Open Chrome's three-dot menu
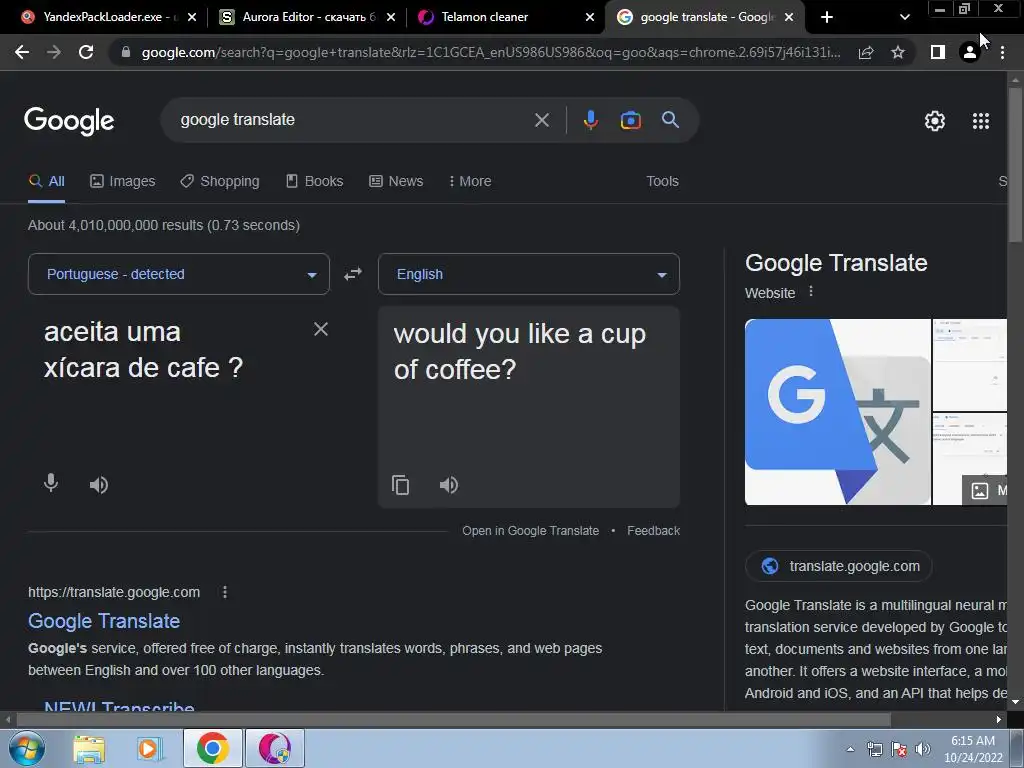This screenshot has width=1024, height=768. (1002, 52)
